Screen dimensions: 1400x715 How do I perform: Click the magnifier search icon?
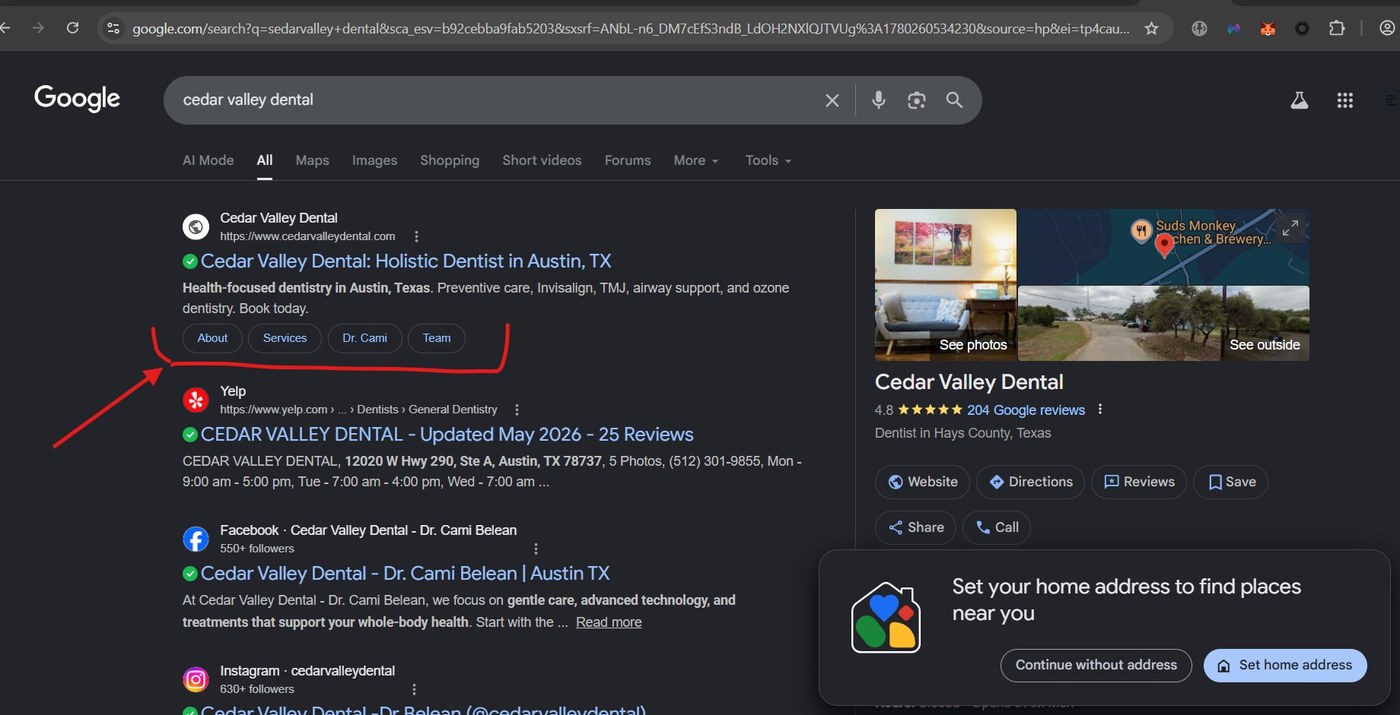click(954, 100)
